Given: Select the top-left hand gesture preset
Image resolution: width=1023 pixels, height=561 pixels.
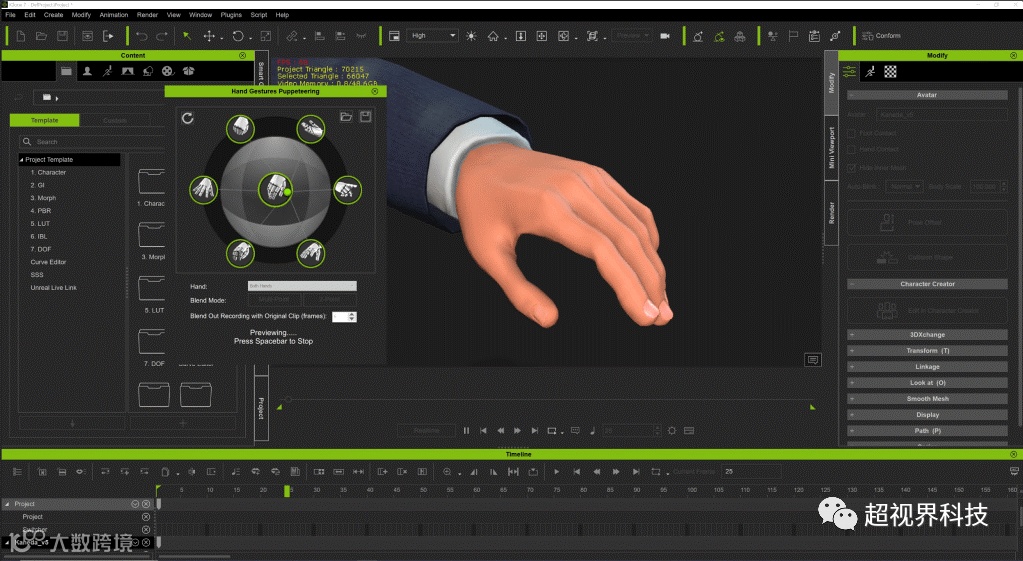Looking at the screenshot, I should [240, 128].
